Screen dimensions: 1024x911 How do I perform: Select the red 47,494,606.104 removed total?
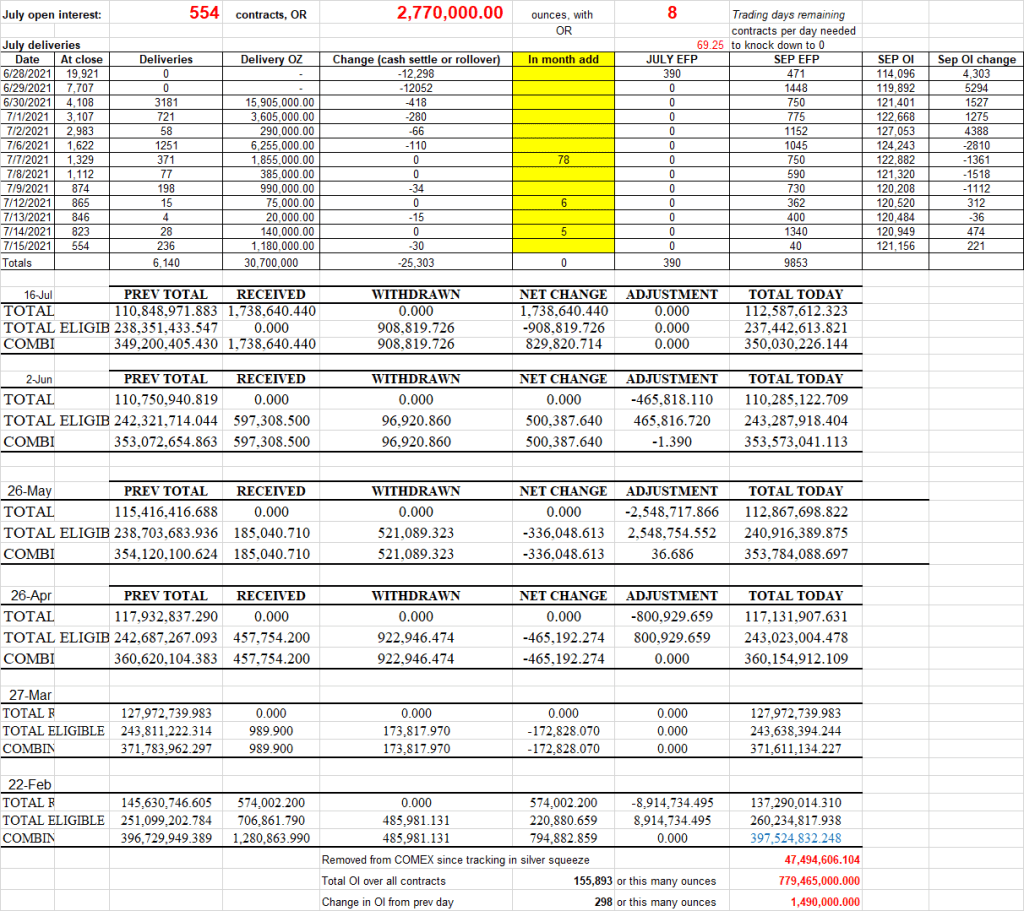pyautogui.click(x=815, y=860)
